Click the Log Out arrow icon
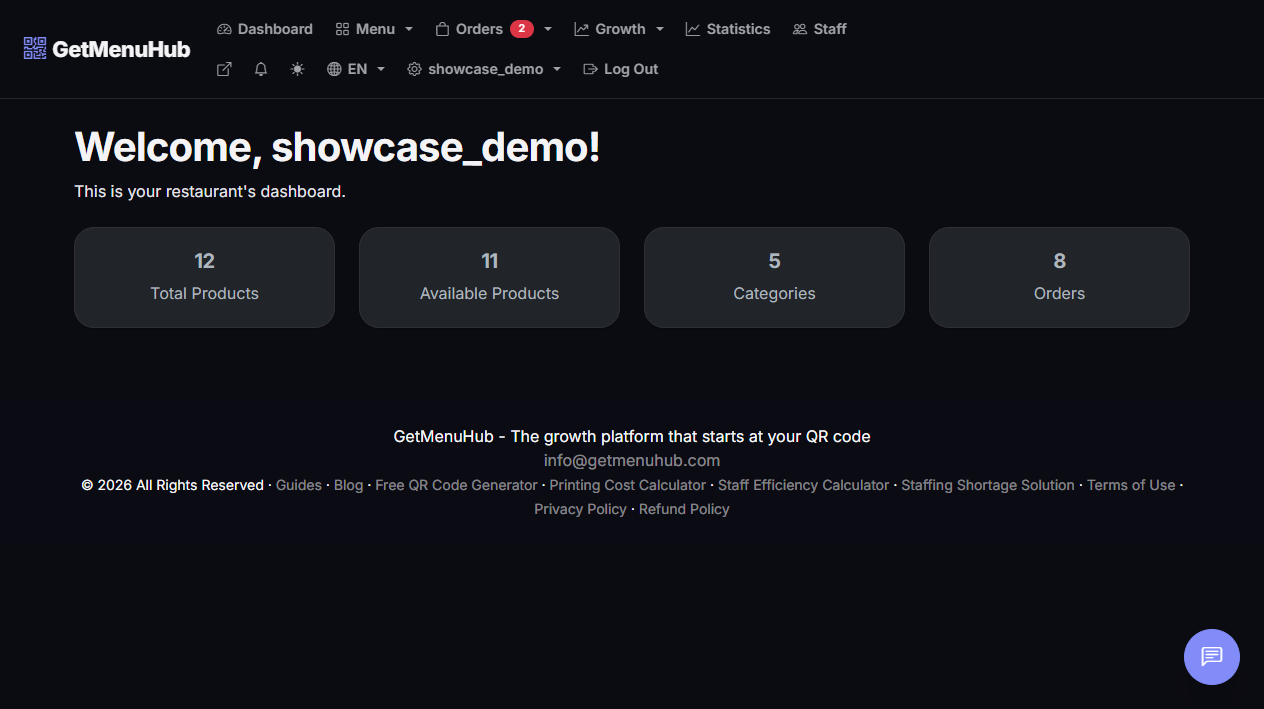Viewport: 1264px width, 709px height. pyautogui.click(x=590, y=69)
